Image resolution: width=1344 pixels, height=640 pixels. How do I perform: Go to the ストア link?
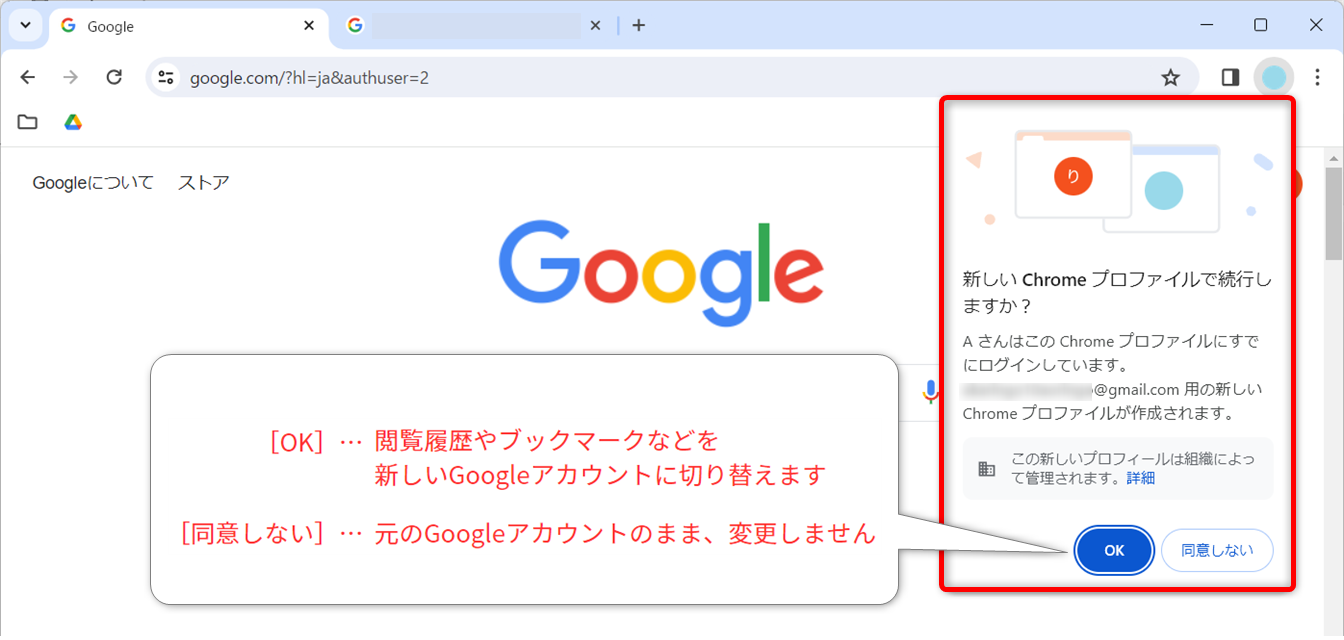click(x=204, y=182)
